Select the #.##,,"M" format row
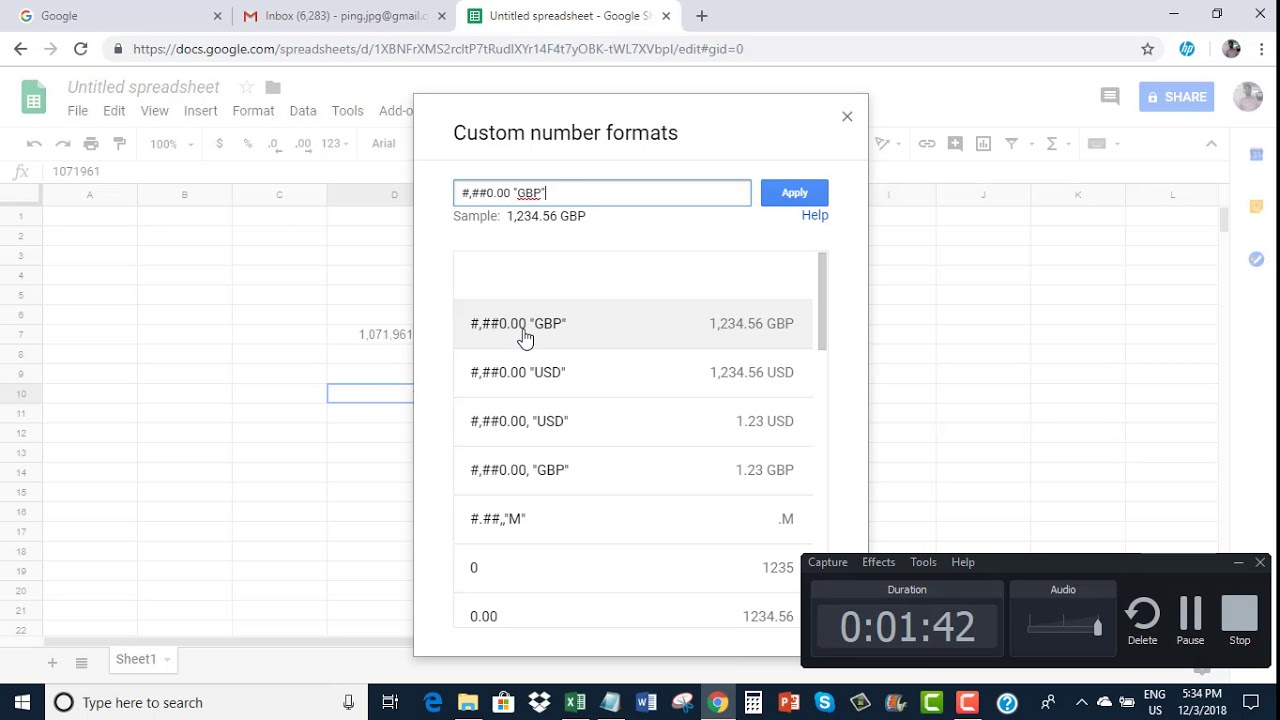This screenshot has width=1280, height=720. 633,519
